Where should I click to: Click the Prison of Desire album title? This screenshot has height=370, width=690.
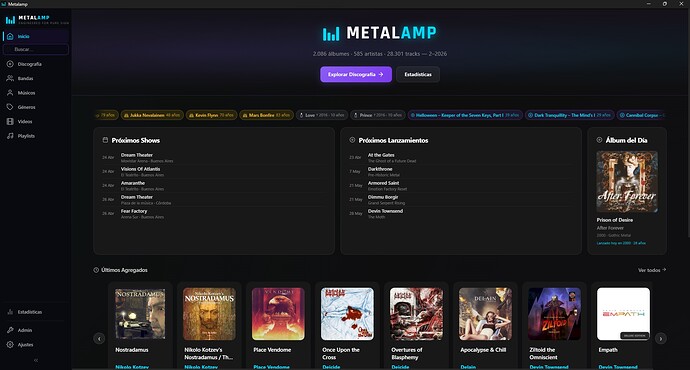point(615,220)
